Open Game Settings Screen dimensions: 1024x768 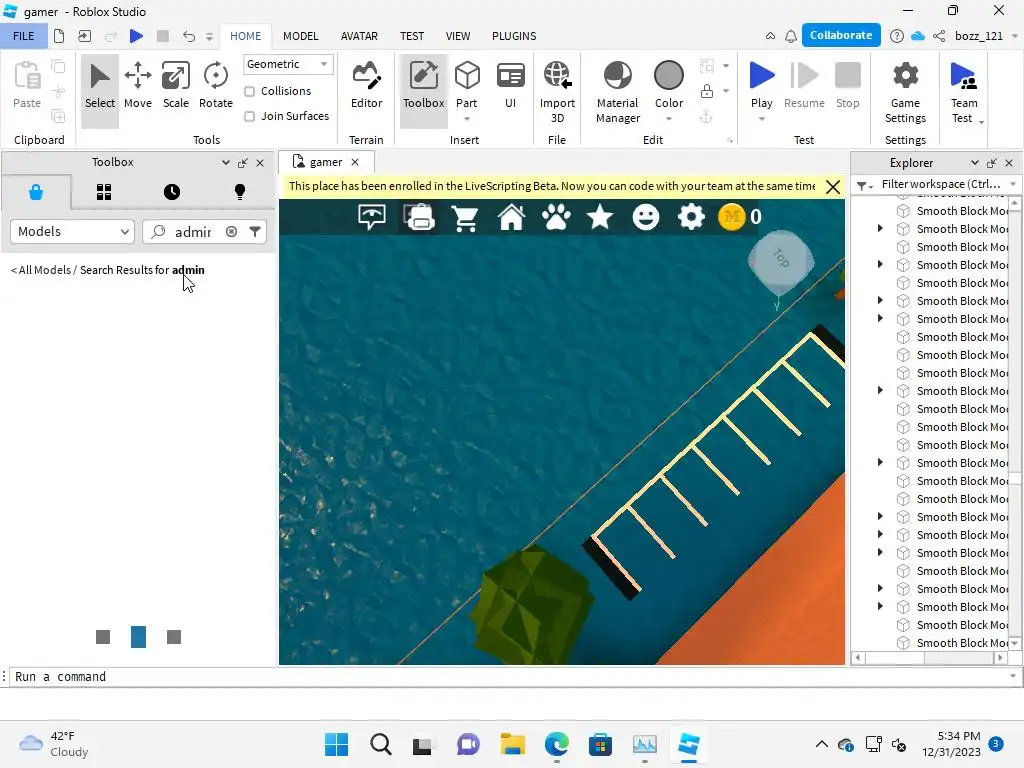pyautogui.click(x=905, y=91)
